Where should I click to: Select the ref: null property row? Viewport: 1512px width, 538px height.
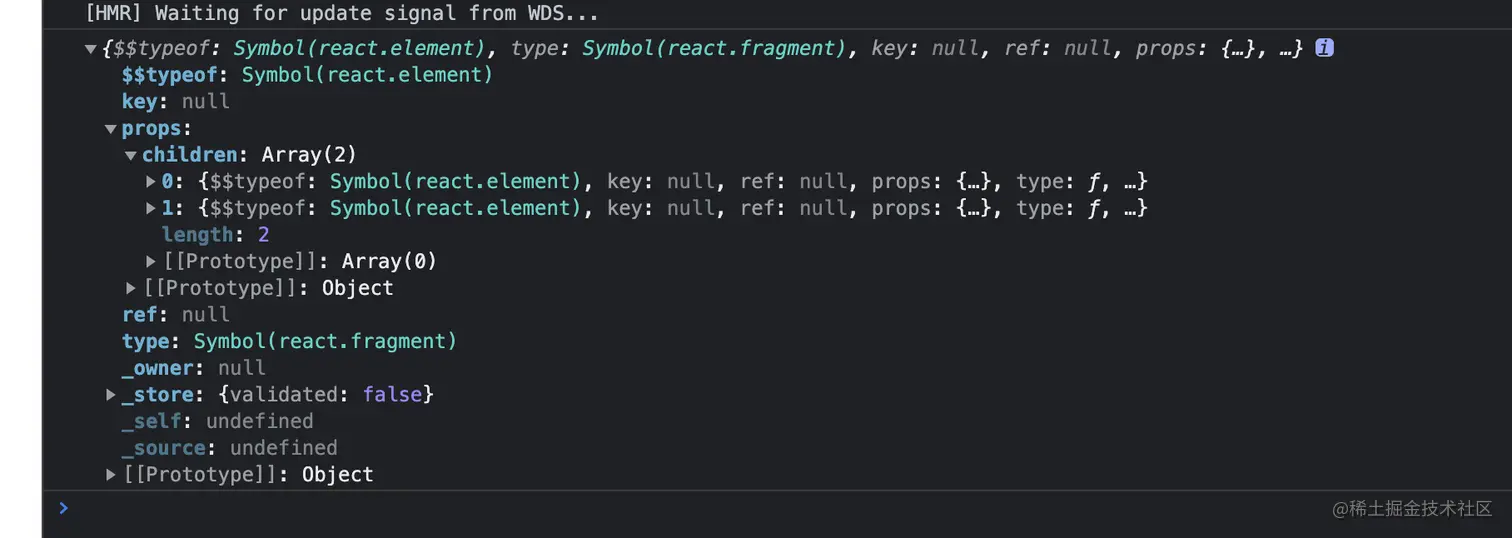[x=176, y=315]
